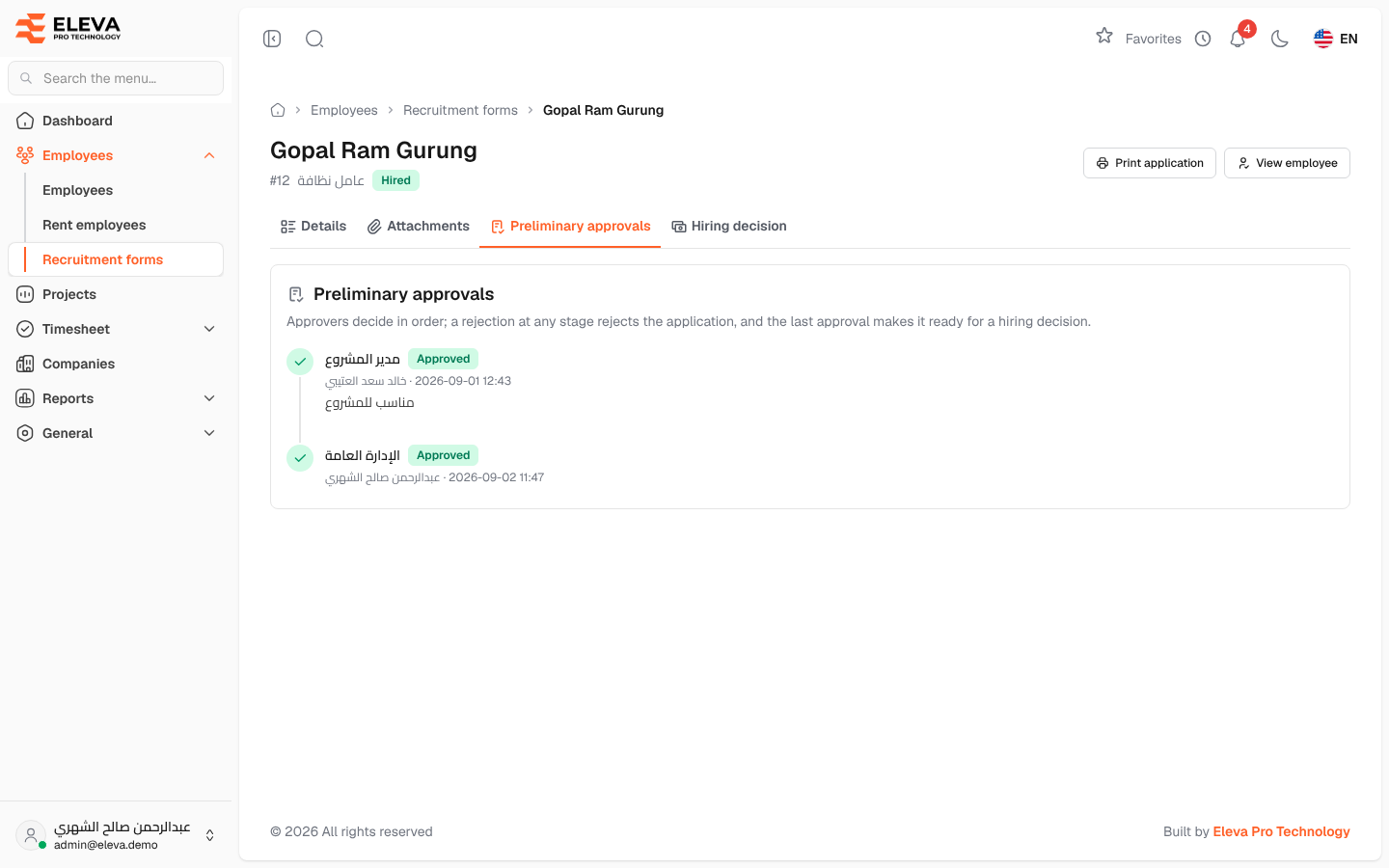Click the admin@eleva.demo email text

coord(106,845)
